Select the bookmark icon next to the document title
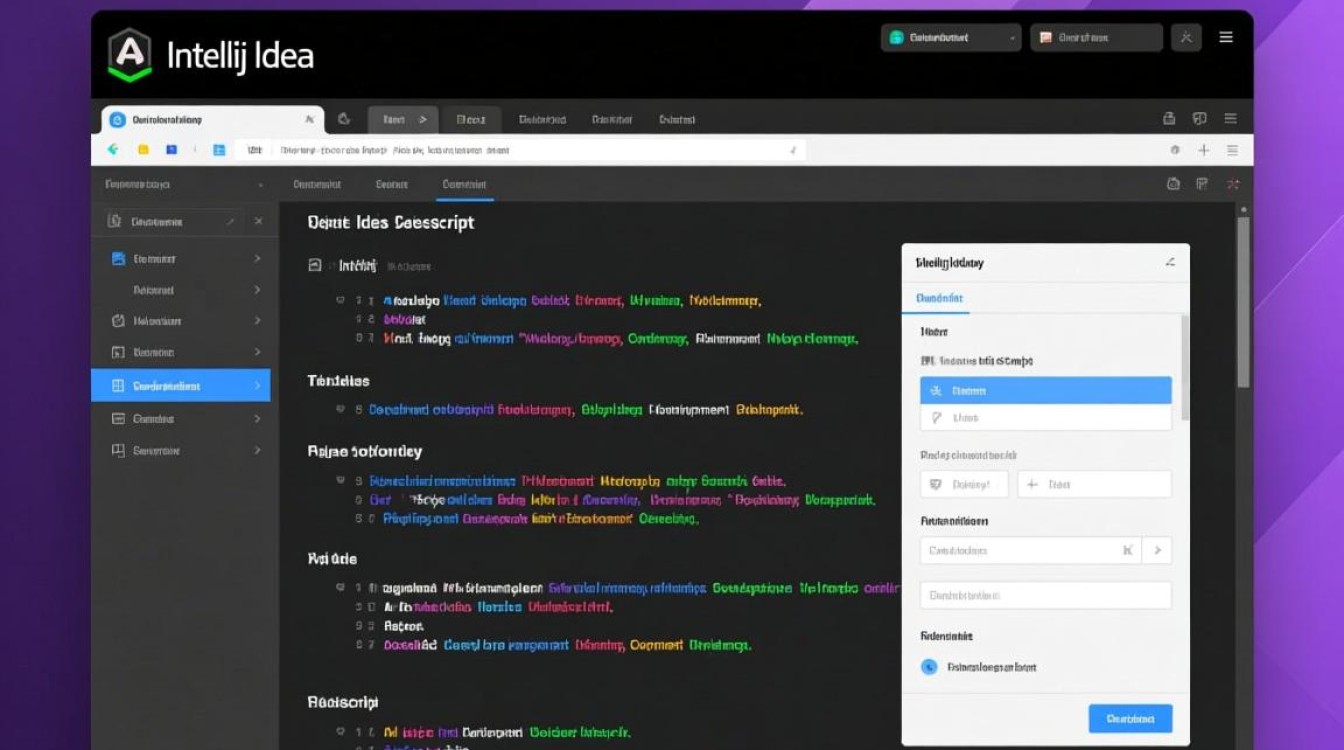Viewport: 1344px width, 750px height. pos(313,265)
